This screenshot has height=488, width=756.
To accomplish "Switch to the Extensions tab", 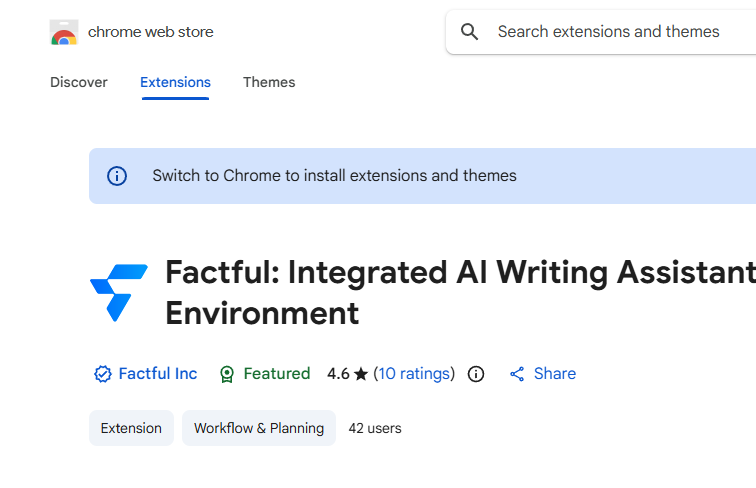I will (176, 82).
